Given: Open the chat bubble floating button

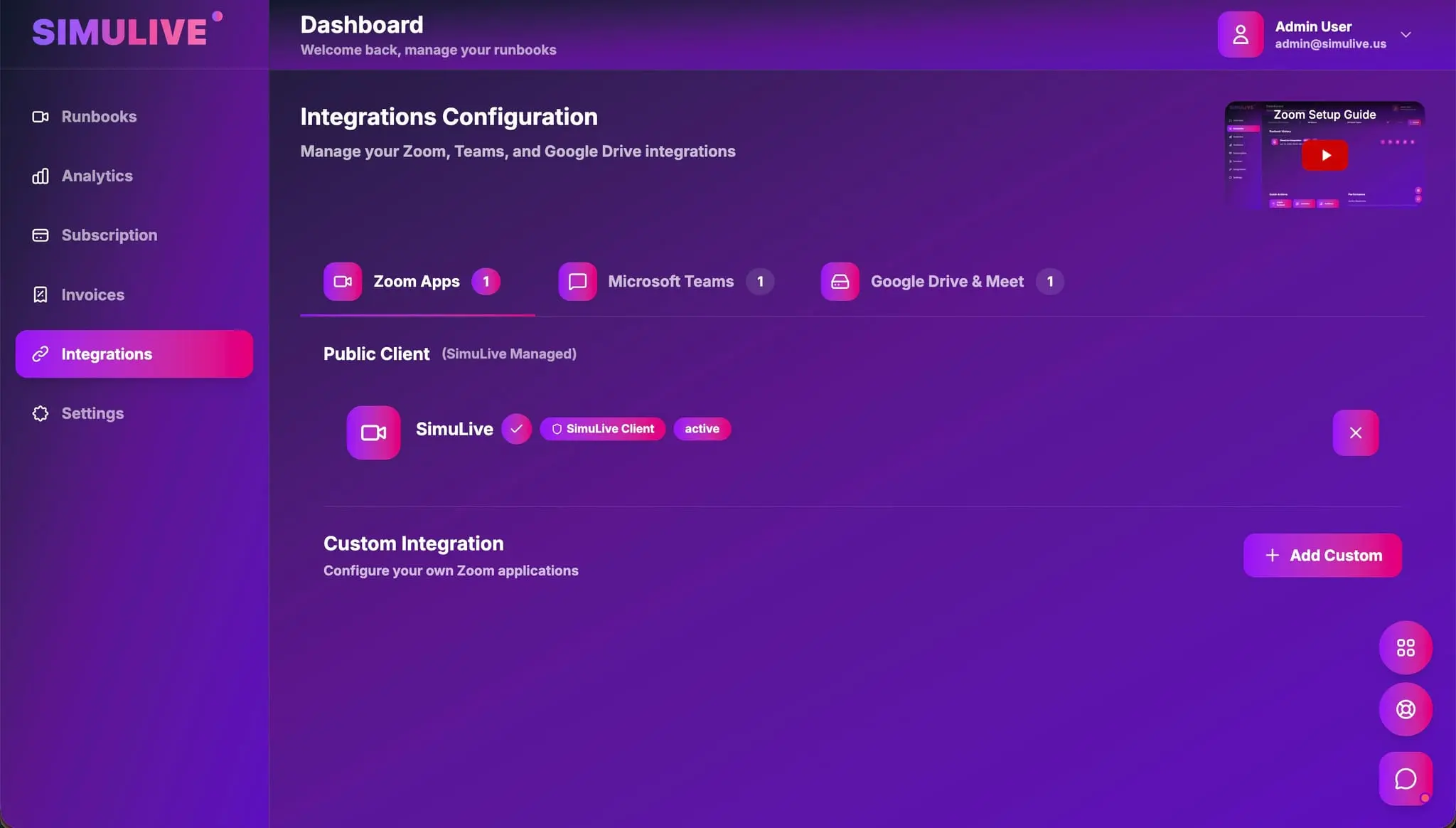Looking at the screenshot, I should 1406,779.
